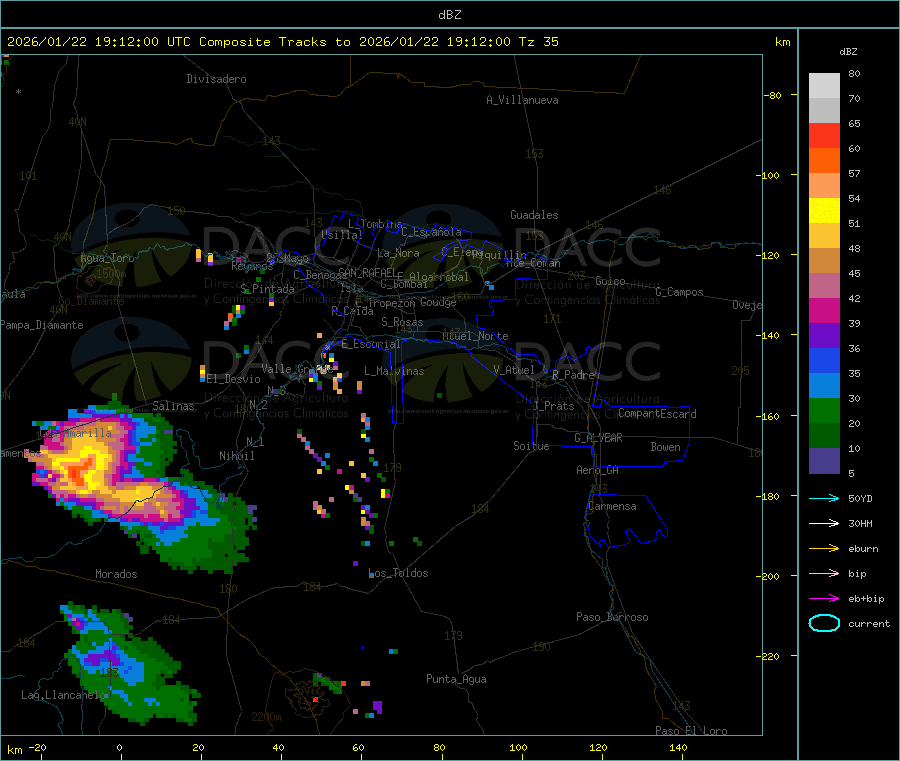Pick the bright yellow 51-54 dBZ swatch
Screen dimensions: 900x761
pyautogui.click(x=824, y=211)
